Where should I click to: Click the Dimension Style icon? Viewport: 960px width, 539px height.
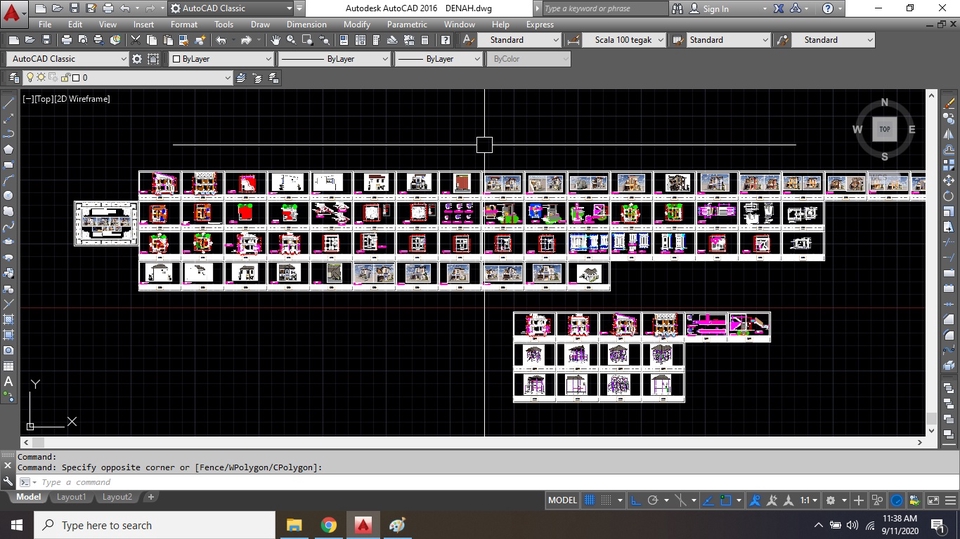point(573,40)
